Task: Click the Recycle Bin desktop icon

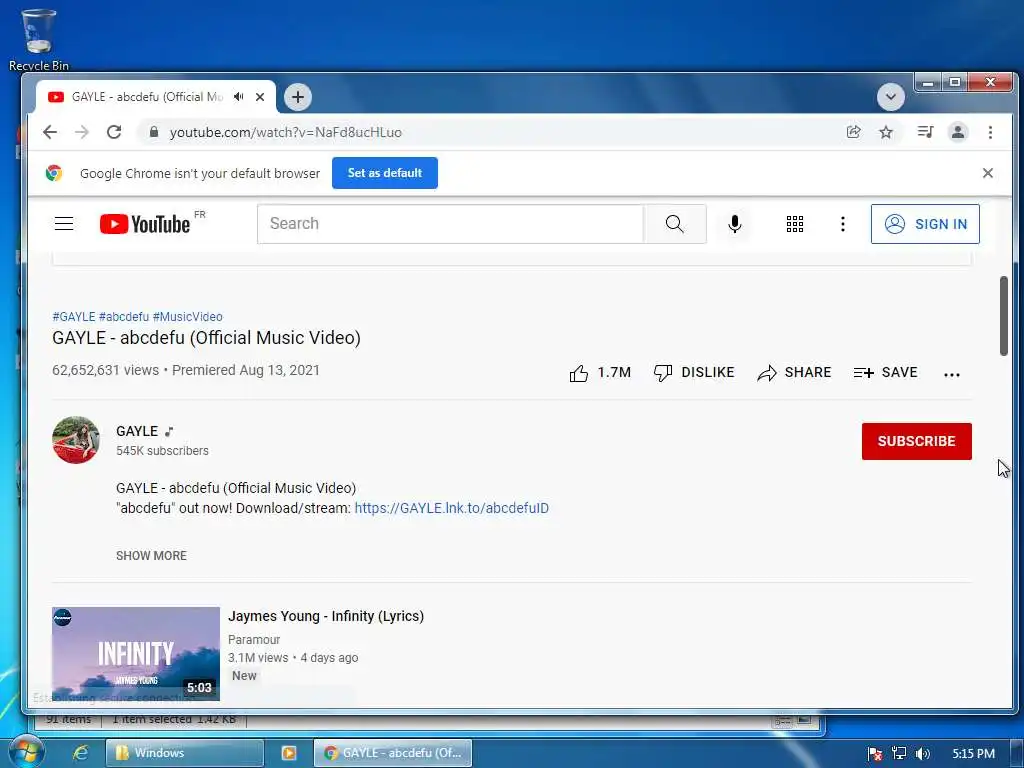Action: tap(39, 39)
